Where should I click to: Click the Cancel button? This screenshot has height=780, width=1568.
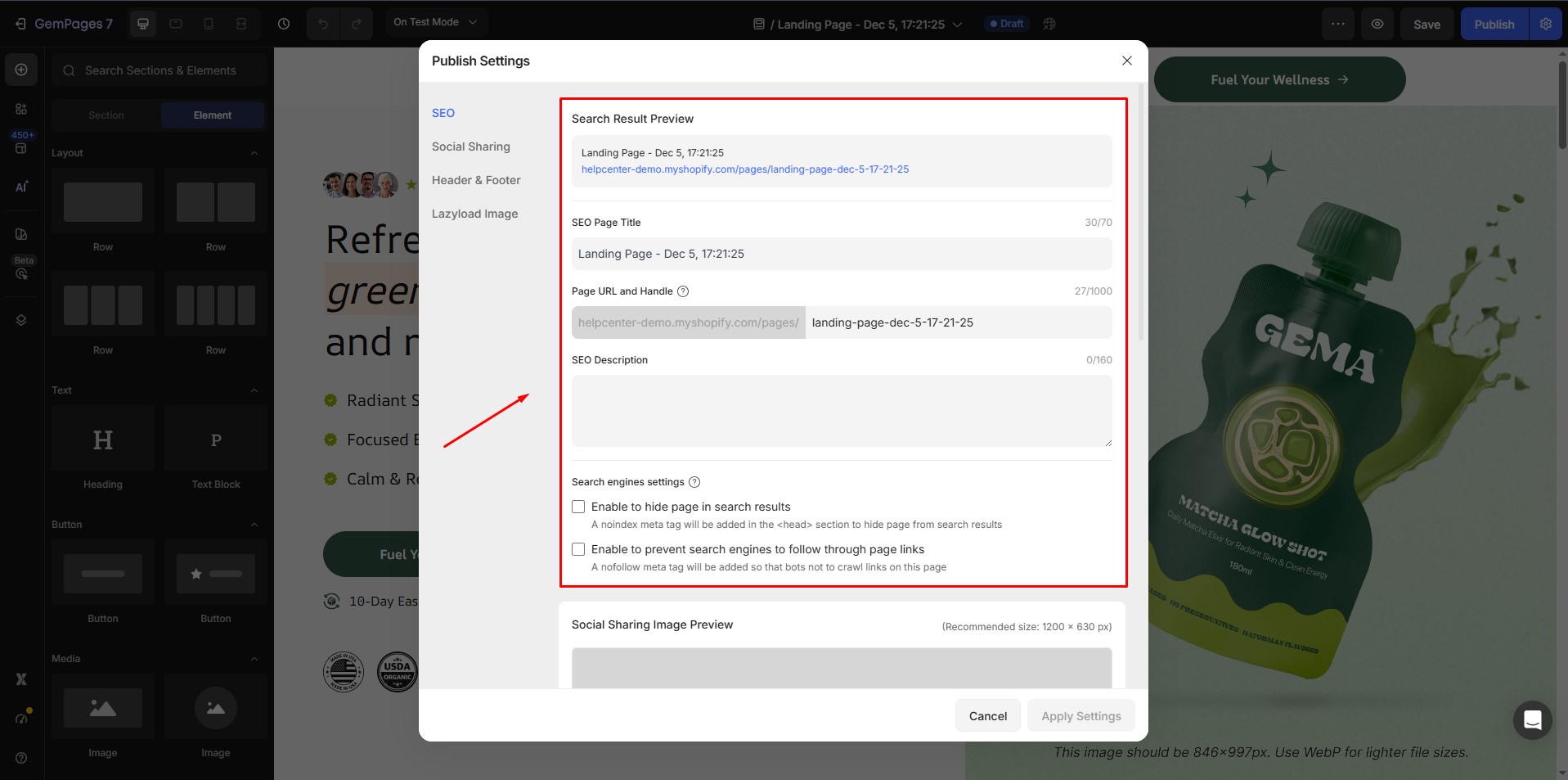click(x=987, y=716)
